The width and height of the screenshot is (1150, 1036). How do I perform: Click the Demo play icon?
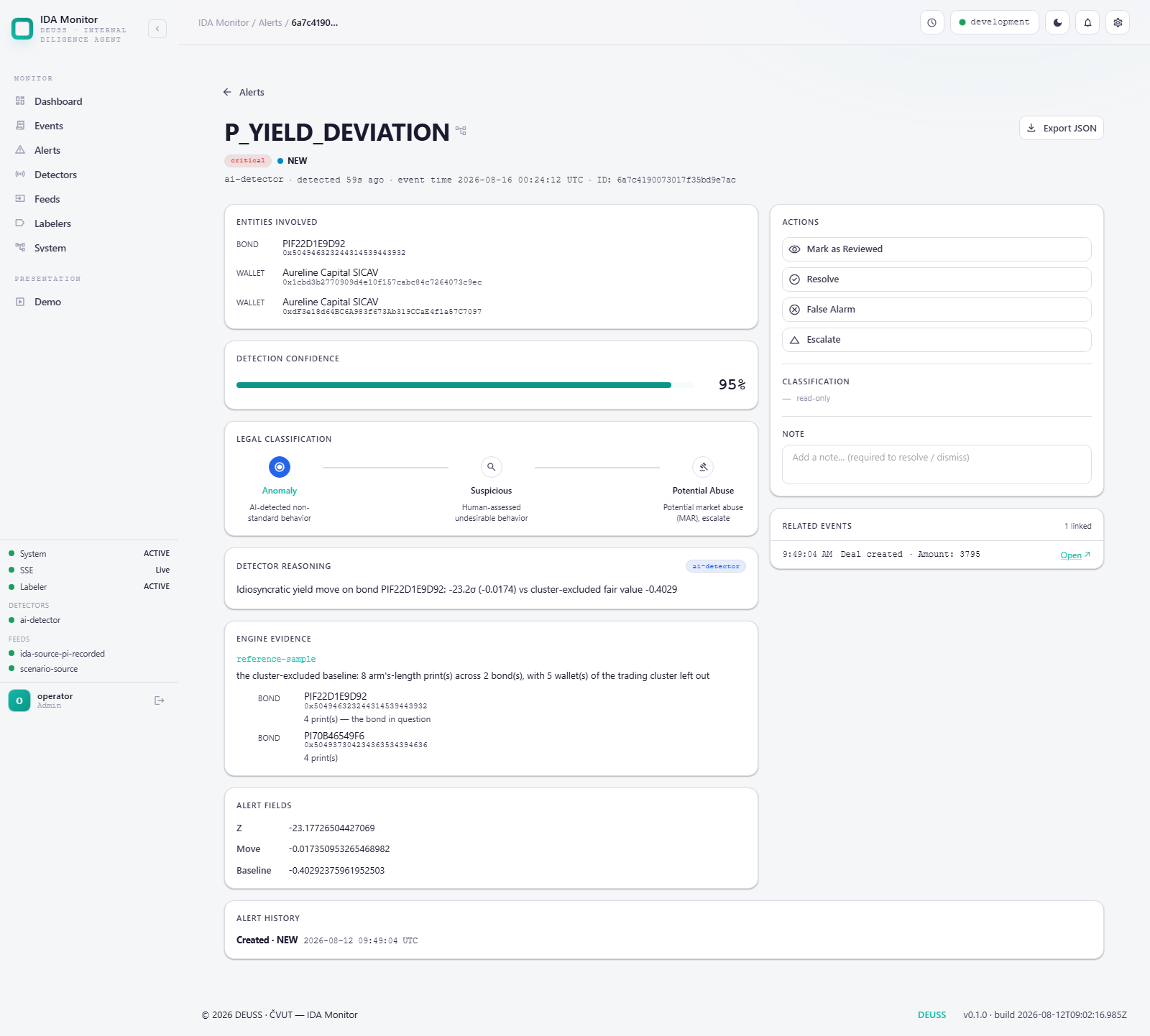coord(20,302)
